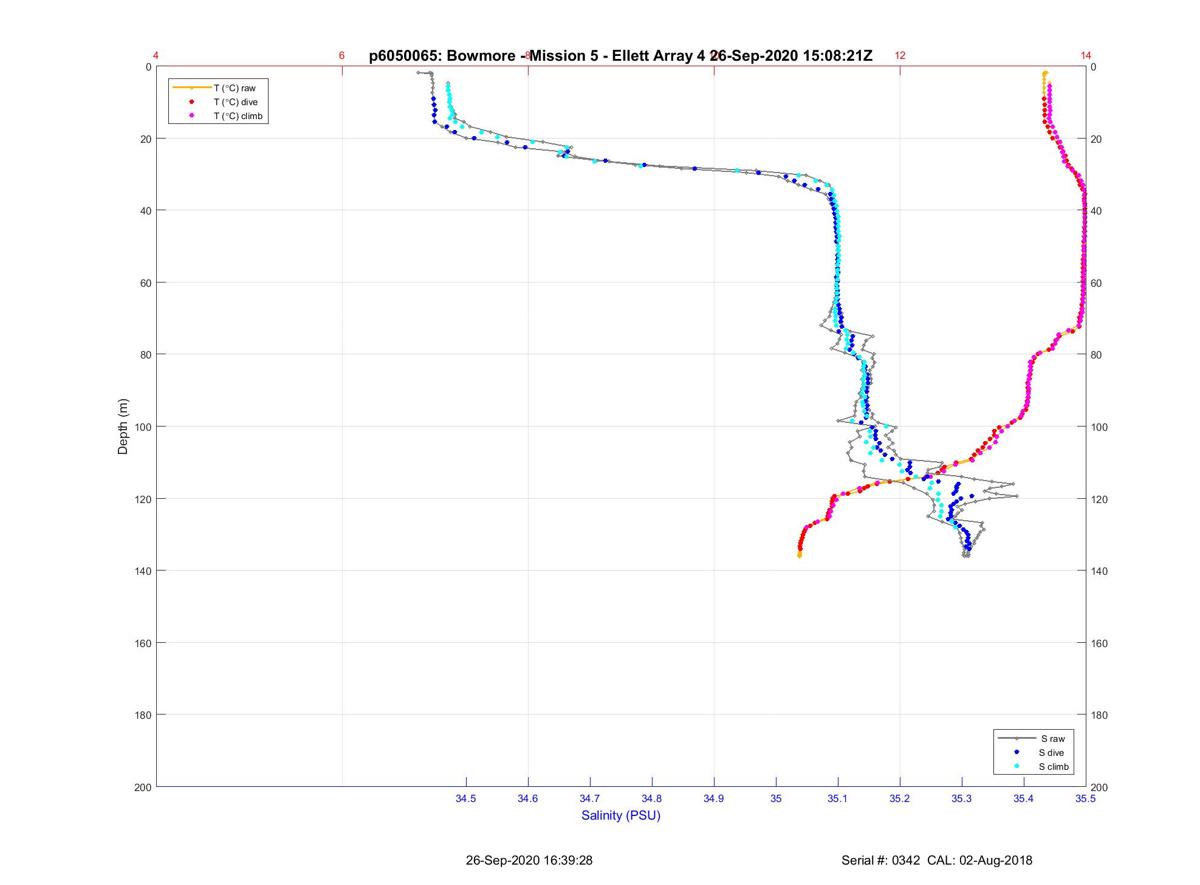
Task: Click the salinity tick label 35.3
Action: (x=962, y=798)
